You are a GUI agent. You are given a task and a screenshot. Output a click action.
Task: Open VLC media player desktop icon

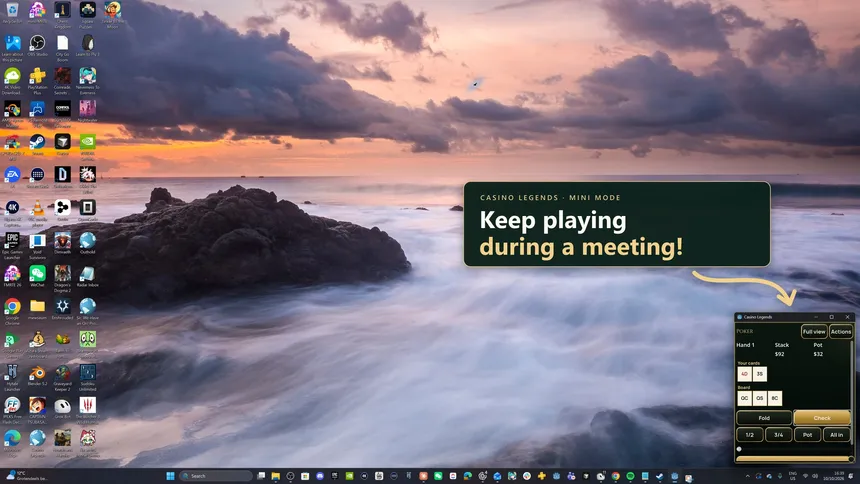pos(37,213)
